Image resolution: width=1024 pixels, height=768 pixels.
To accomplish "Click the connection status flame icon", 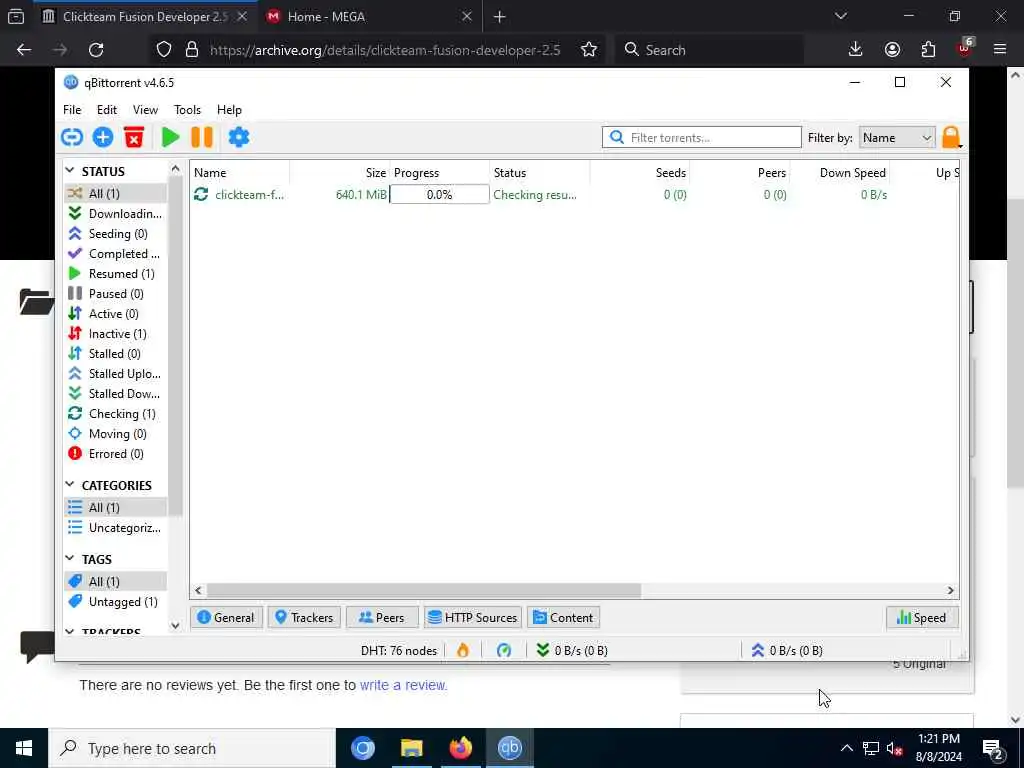I will pos(462,650).
